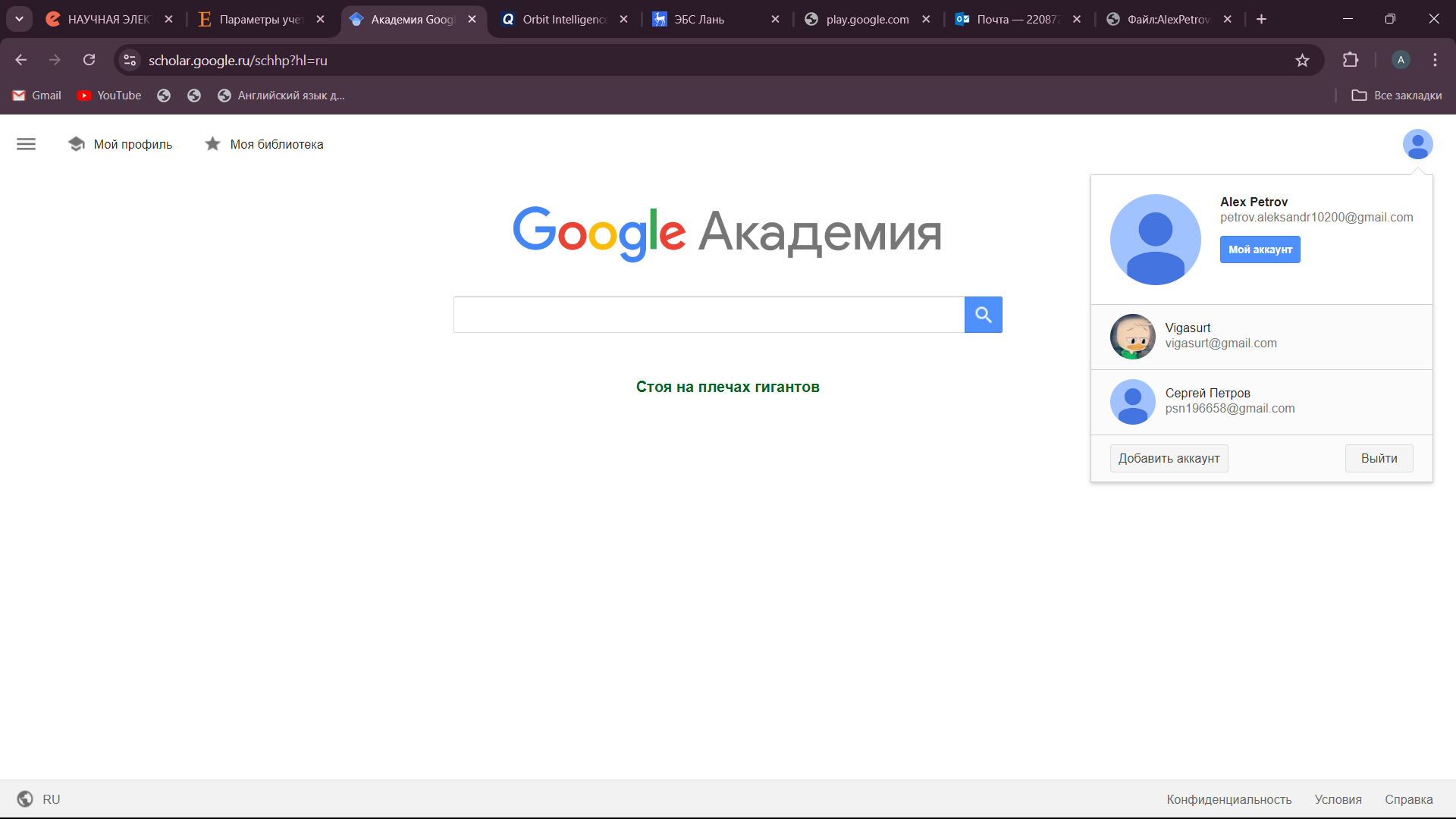Click the address bar URL
Screen dimensions: 1456x819
coord(238,61)
